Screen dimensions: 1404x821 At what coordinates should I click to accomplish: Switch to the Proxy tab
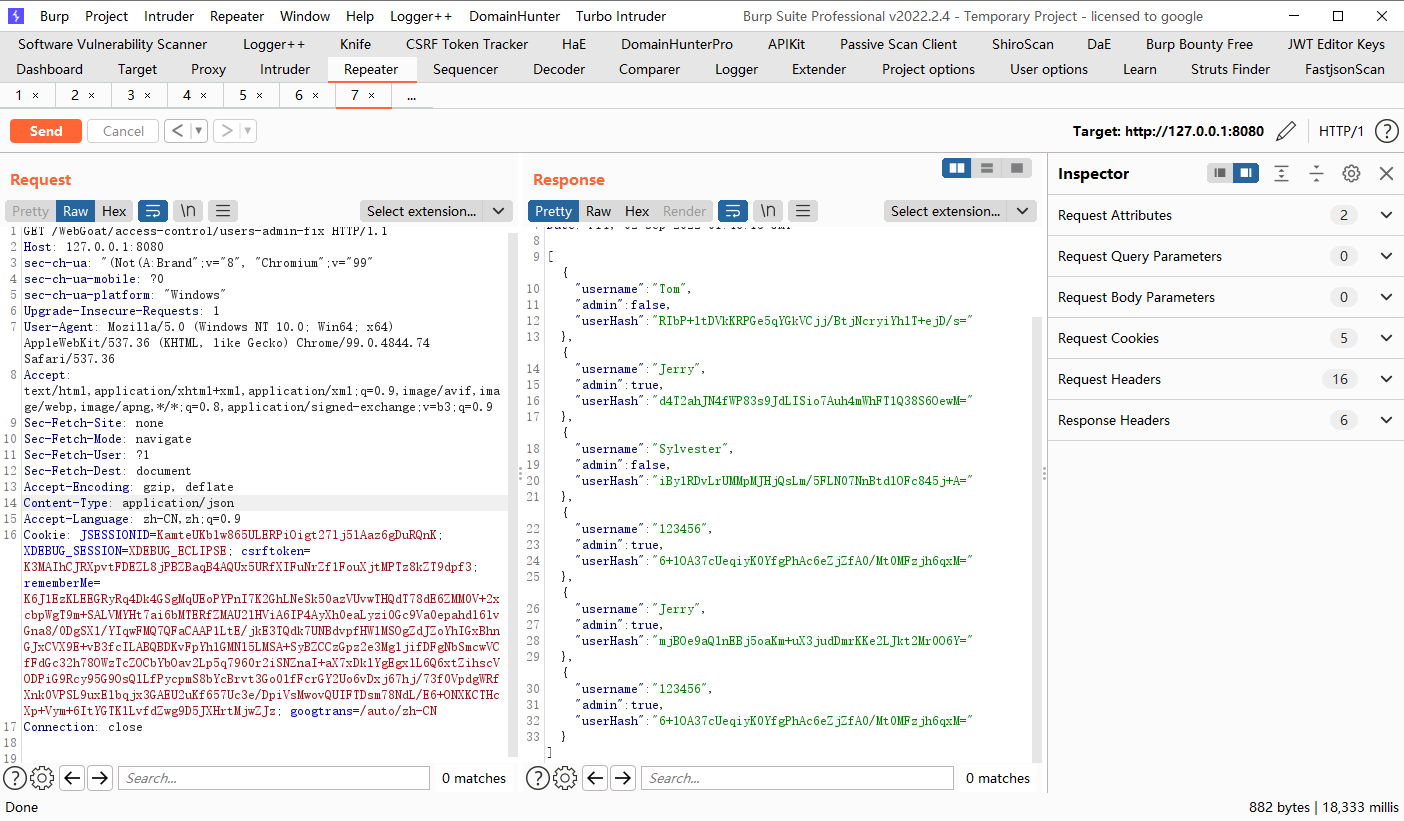tap(208, 69)
